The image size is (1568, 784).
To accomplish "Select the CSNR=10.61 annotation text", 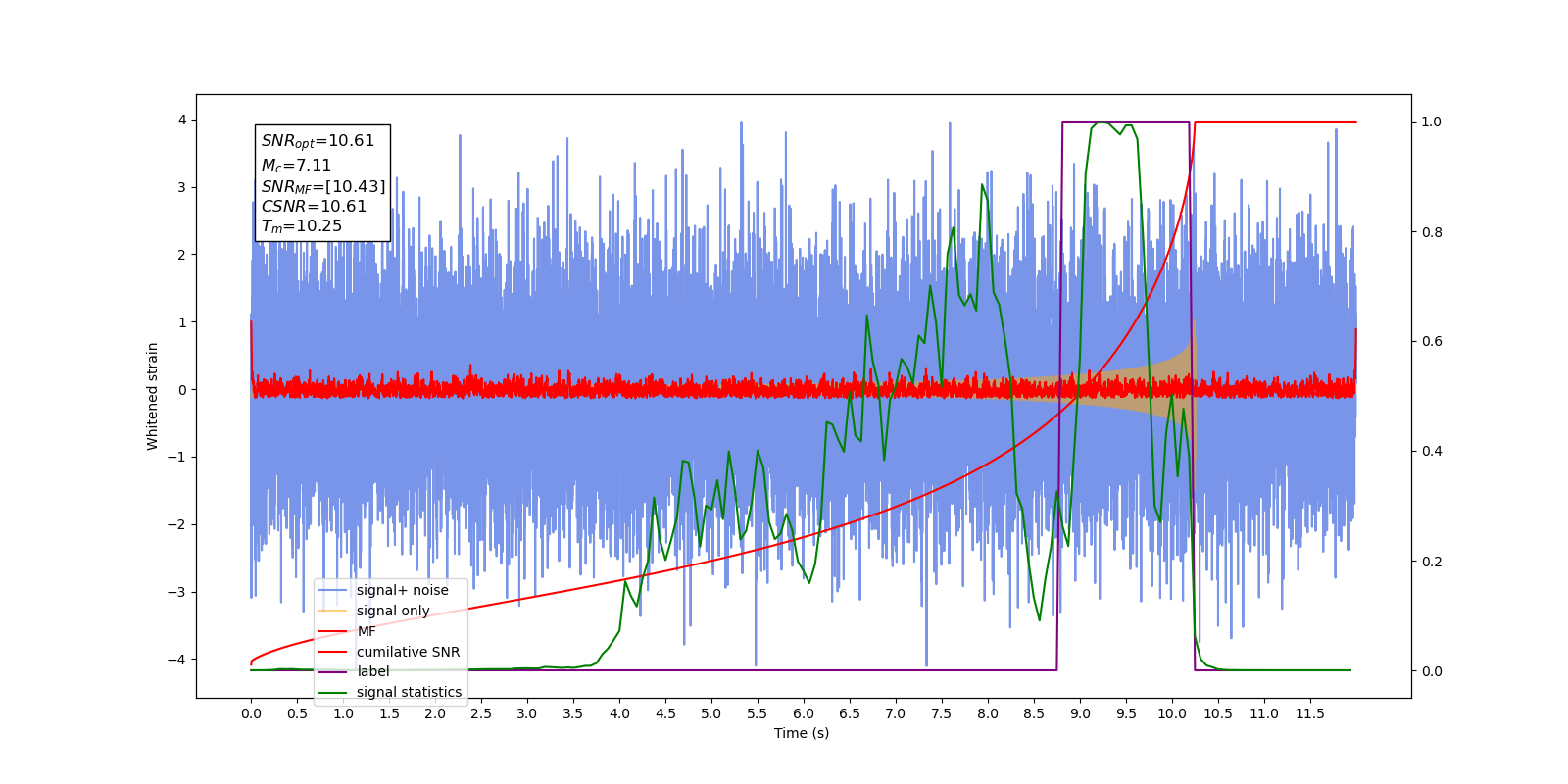I will click(314, 207).
